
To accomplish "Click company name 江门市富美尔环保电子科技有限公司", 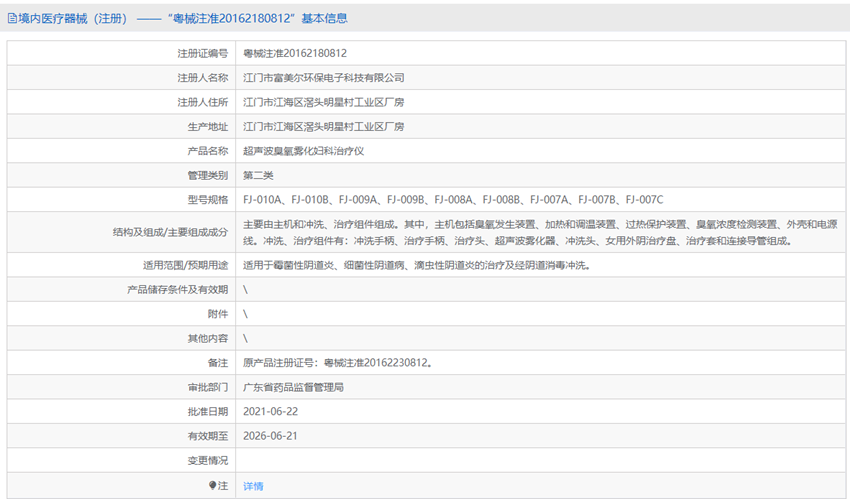I will 324,77.
